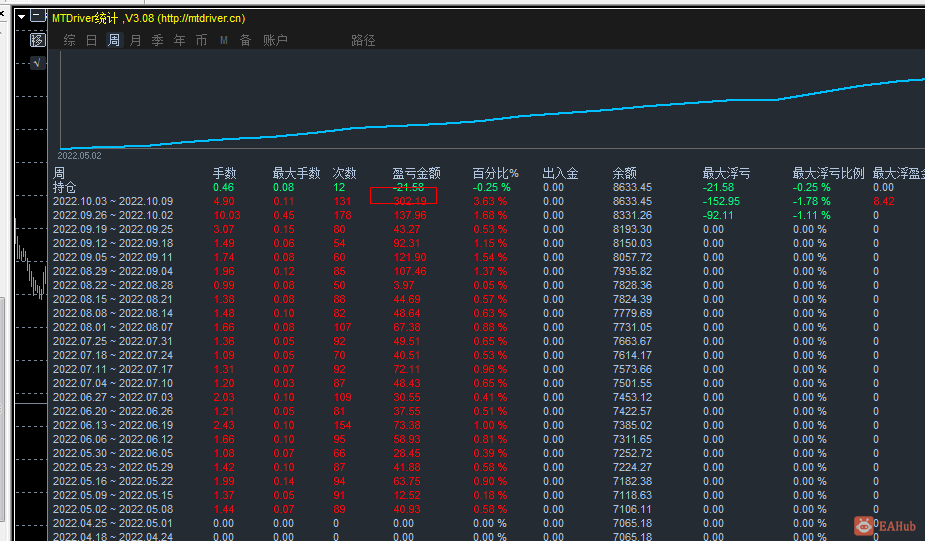Viewport: 925px width, 541px height.
Task: Click the 121.90 profit amount
Action: (x=410, y=257)
